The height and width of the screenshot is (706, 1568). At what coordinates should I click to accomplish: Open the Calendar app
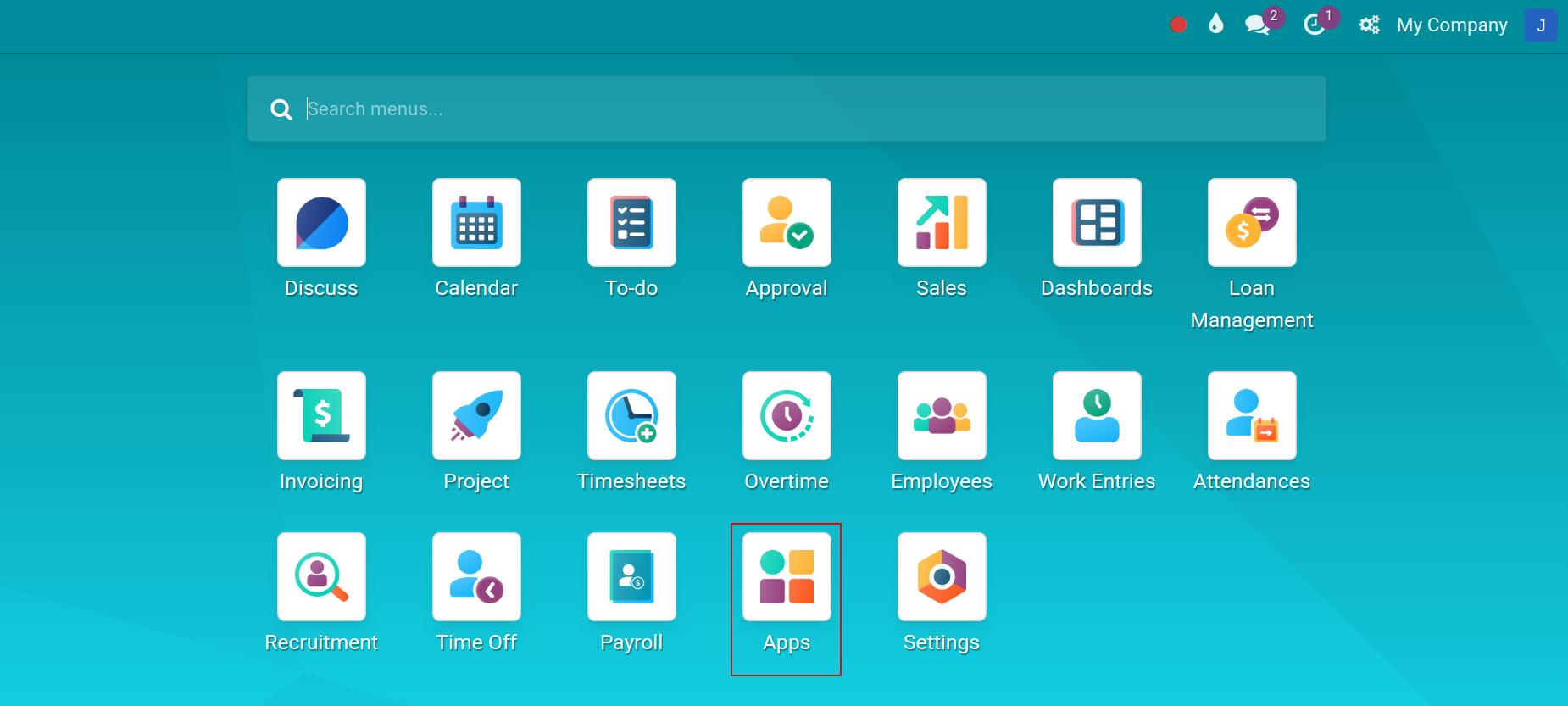point(476,223)
